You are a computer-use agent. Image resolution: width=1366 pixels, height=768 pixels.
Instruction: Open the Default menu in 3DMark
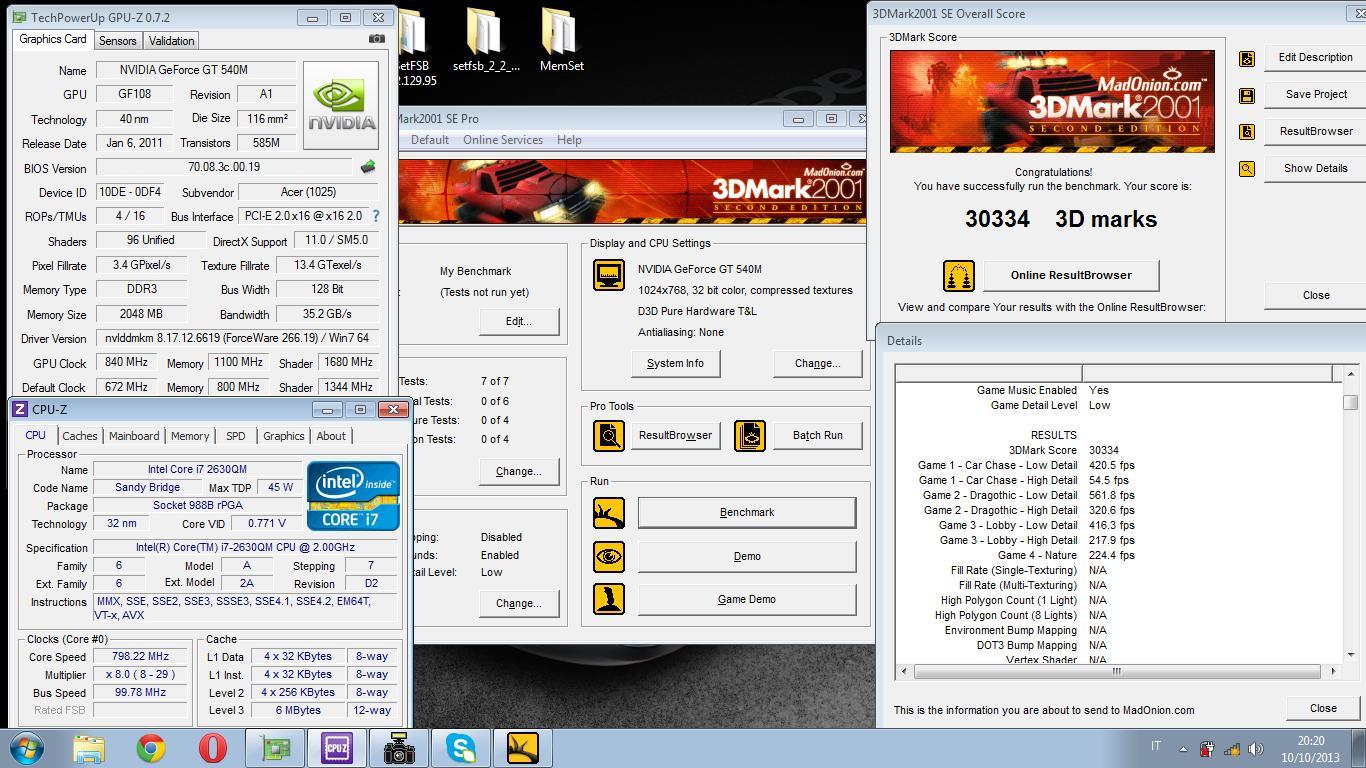tap(430, 140)
